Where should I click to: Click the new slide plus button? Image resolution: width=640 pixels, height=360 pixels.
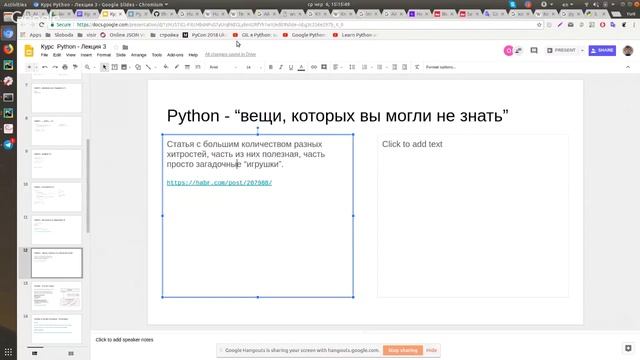pyautogui.click(x=29, y=67)
